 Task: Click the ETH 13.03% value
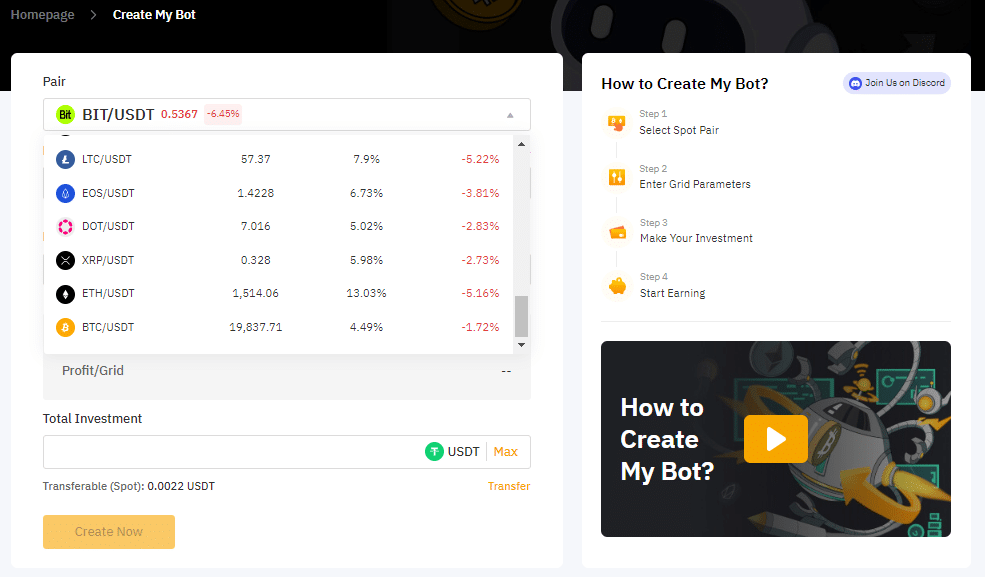pos(366,294)
